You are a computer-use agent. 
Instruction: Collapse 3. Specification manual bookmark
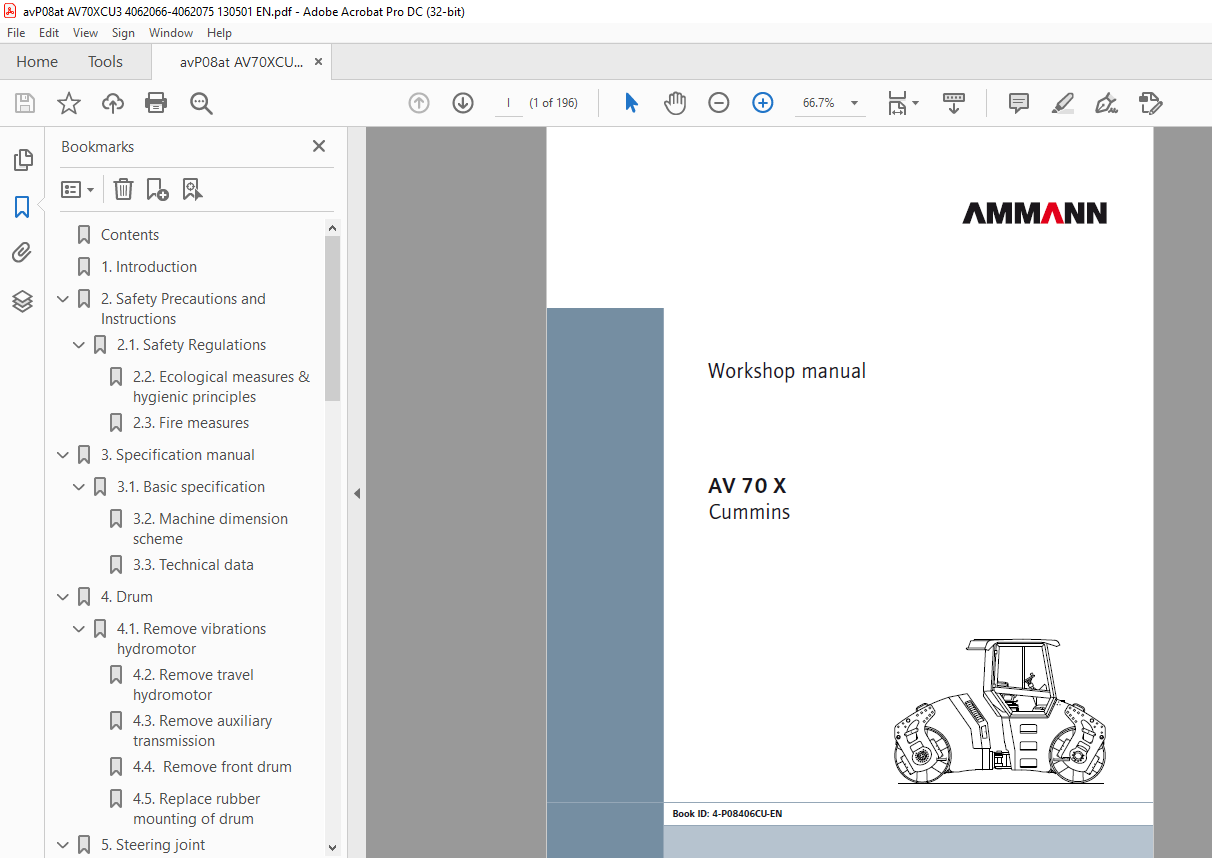(x=64, y=455)
